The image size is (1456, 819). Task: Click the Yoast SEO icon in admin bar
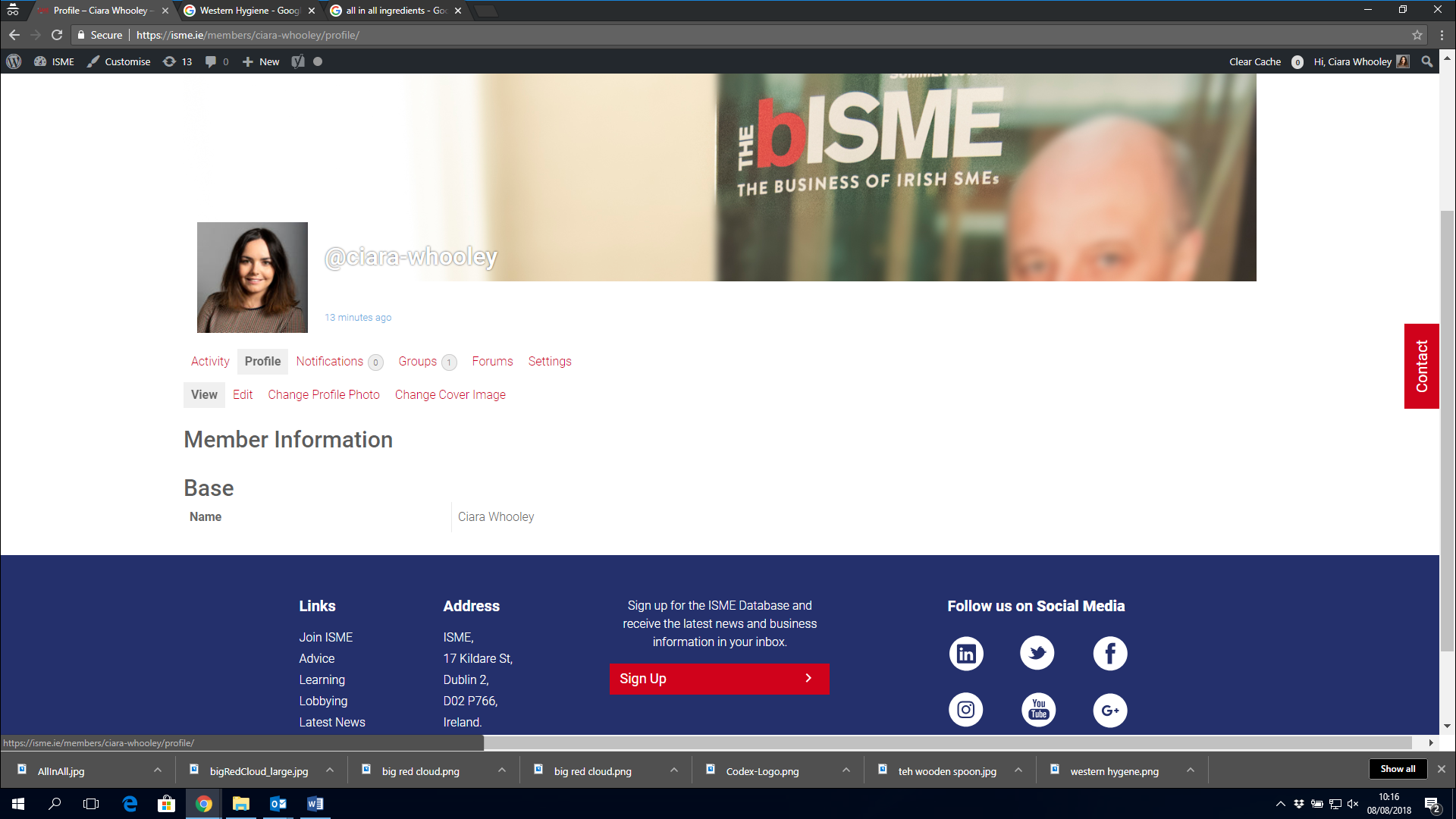click(298, 61)
